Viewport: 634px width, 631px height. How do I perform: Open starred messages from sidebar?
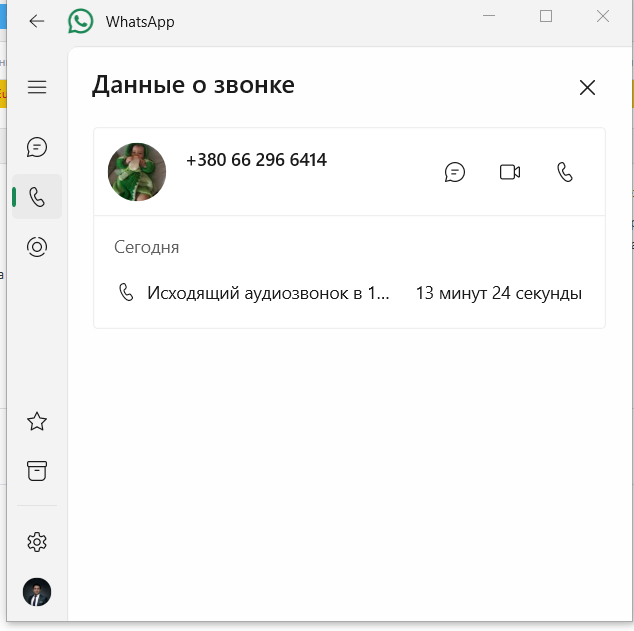pyautogui.click(x=37, y=421)
